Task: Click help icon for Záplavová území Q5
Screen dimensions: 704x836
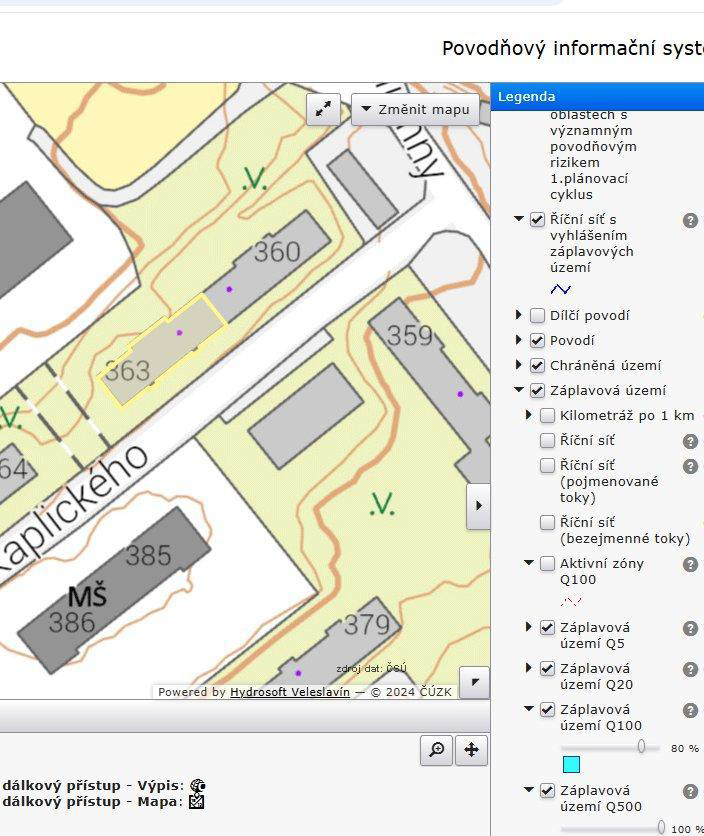Action: [x=690, y=628]
